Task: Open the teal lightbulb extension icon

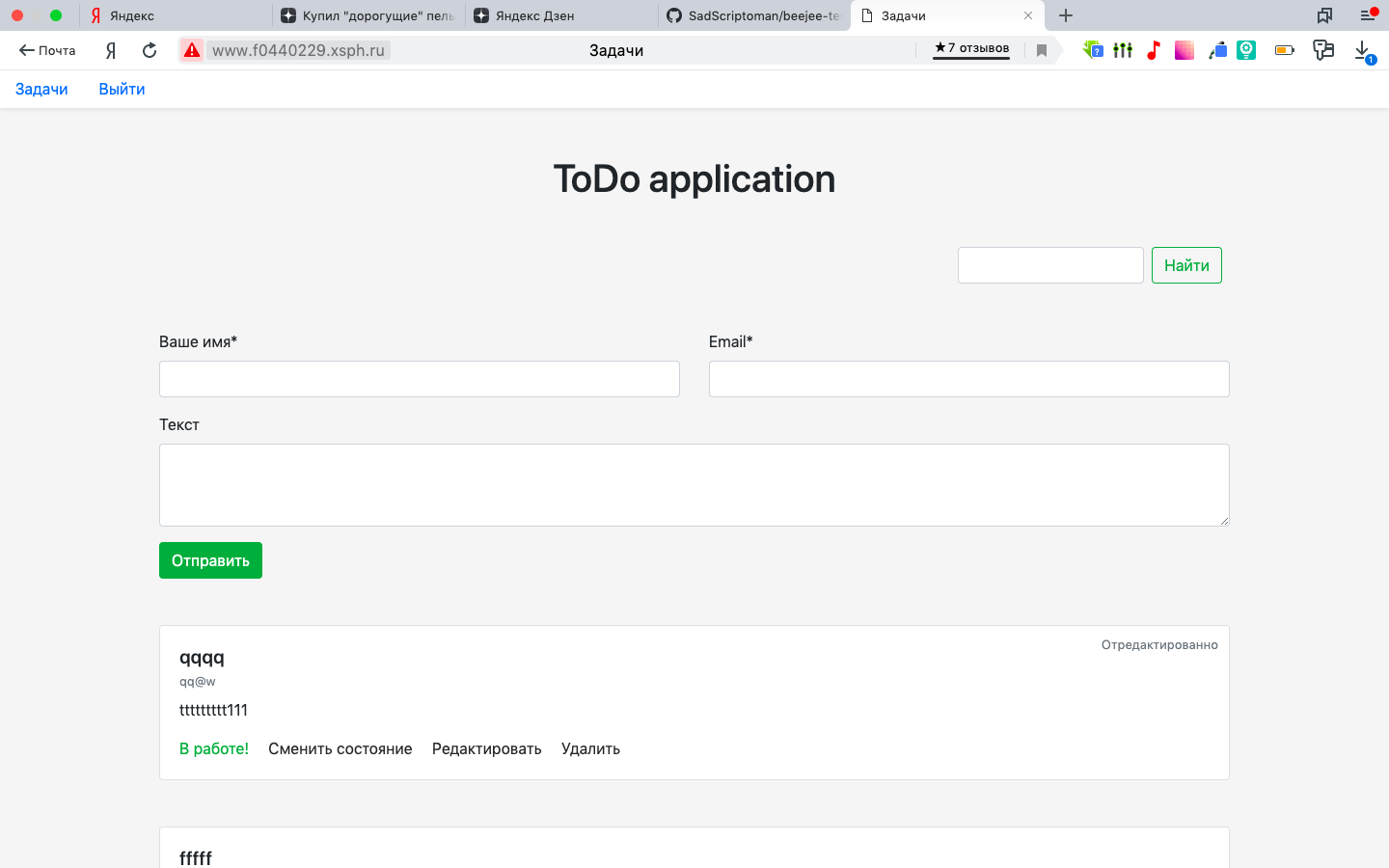Action: [1246, 50]
